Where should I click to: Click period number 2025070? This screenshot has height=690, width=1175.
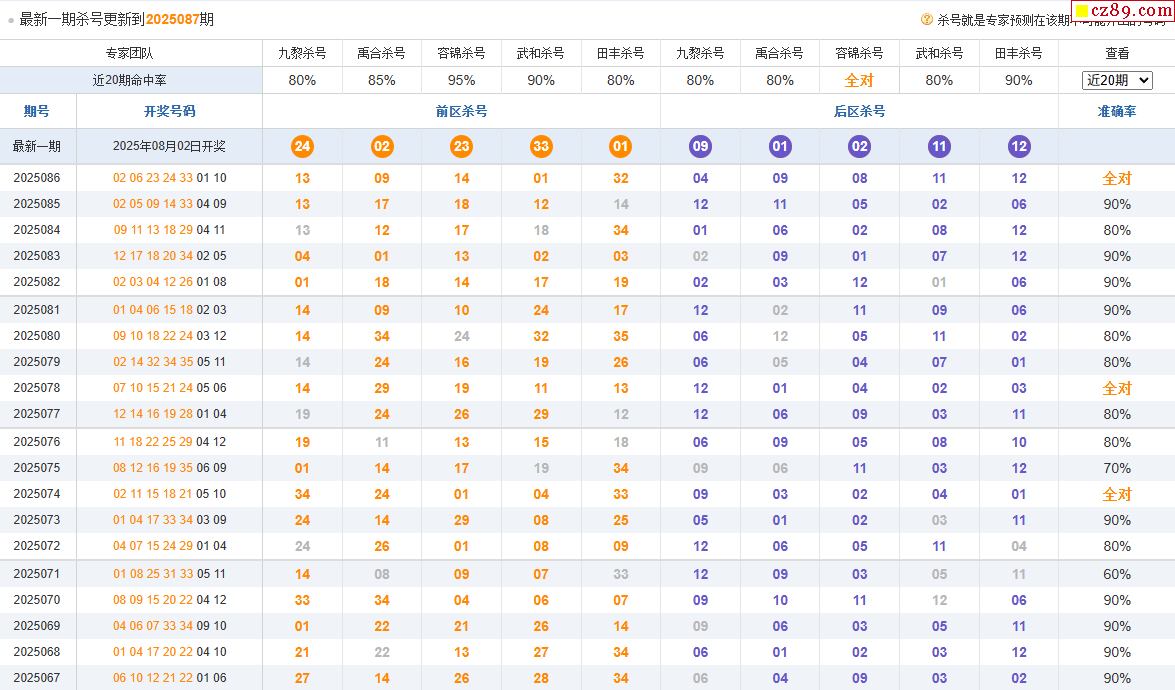[x=37, y=600]
